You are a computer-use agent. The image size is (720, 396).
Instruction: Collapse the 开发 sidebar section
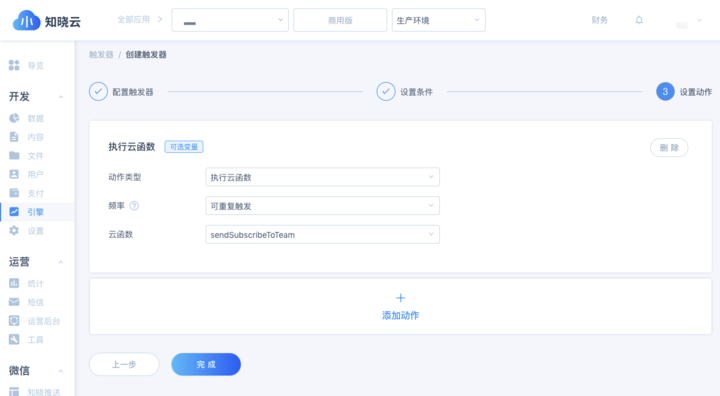61,97
